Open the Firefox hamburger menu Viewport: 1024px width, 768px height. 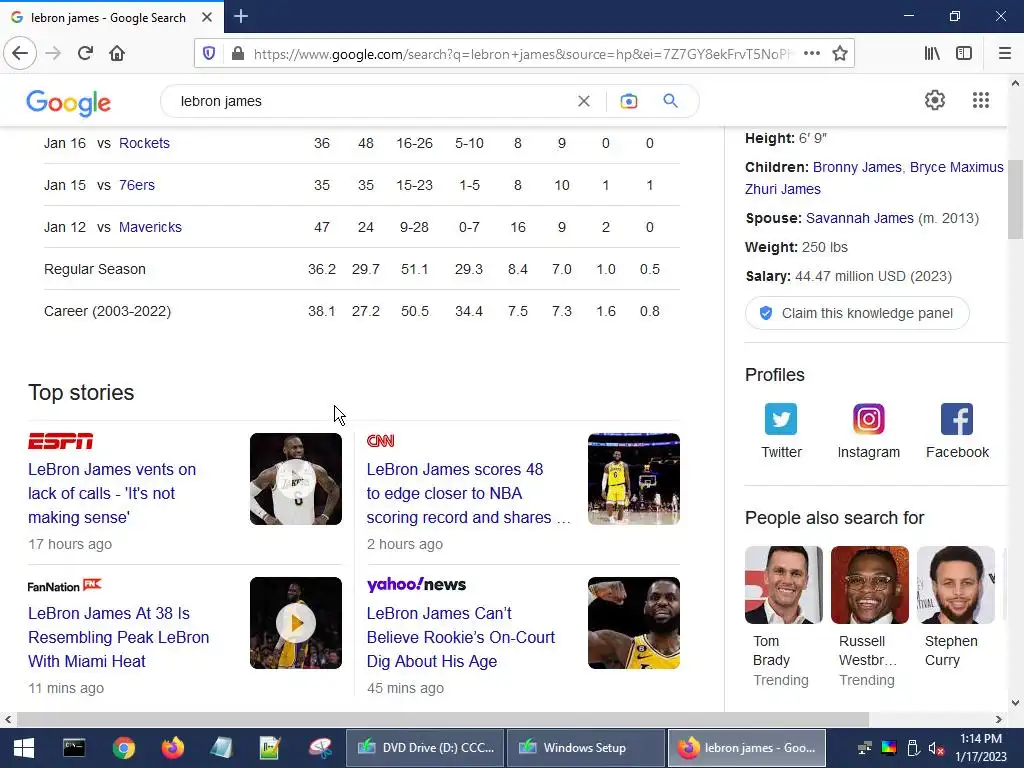[1005, 54]
